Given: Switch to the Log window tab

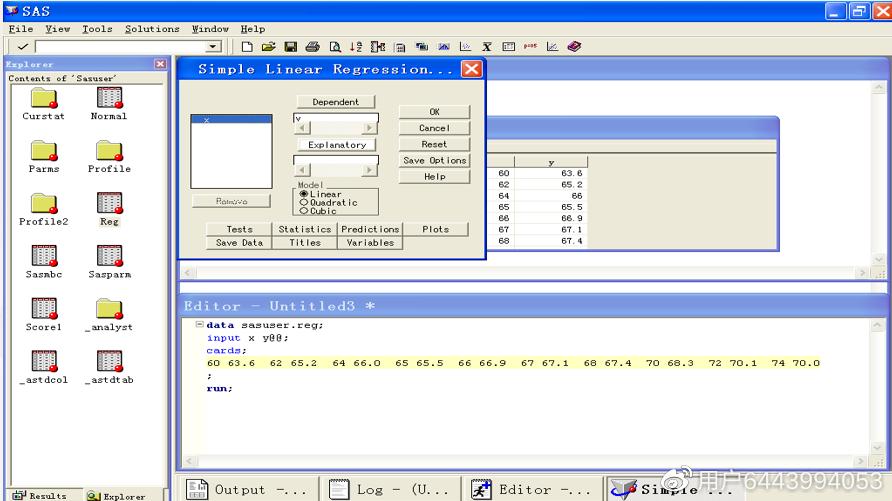Looking at the screenshot, I should coord(390,489).
